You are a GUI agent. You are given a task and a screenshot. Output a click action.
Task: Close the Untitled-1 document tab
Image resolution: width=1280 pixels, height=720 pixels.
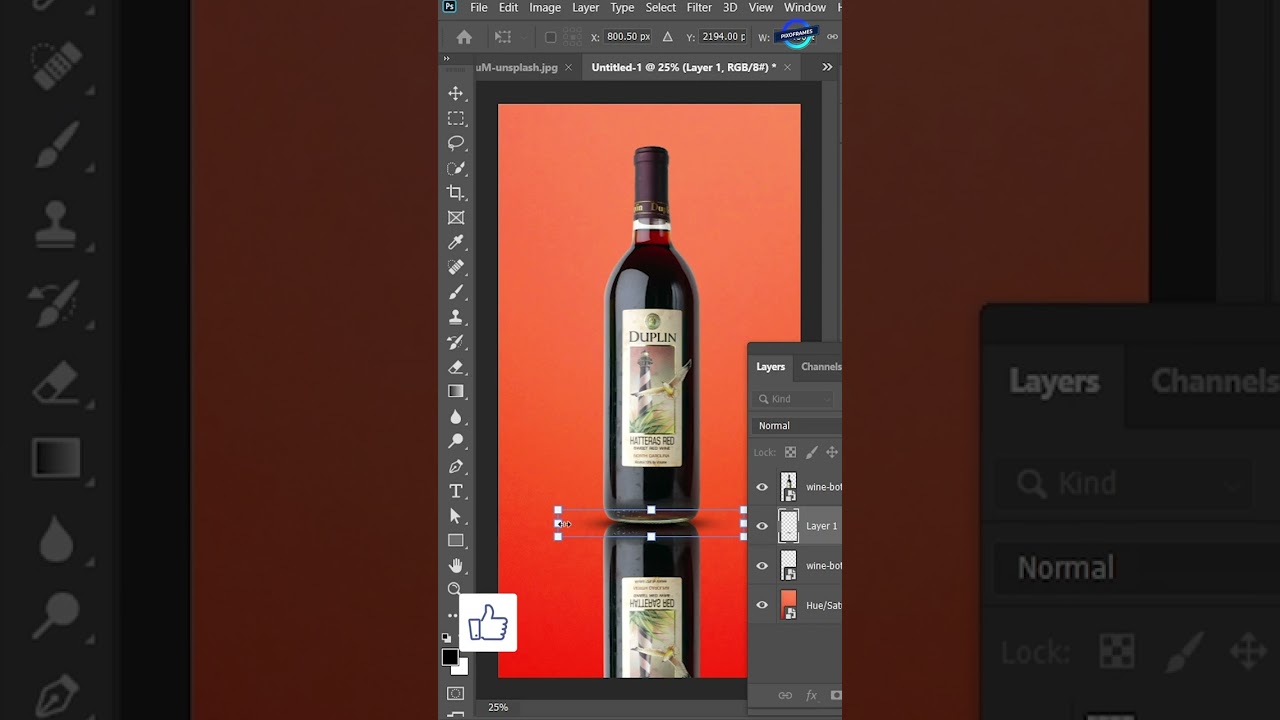[787, 67]
